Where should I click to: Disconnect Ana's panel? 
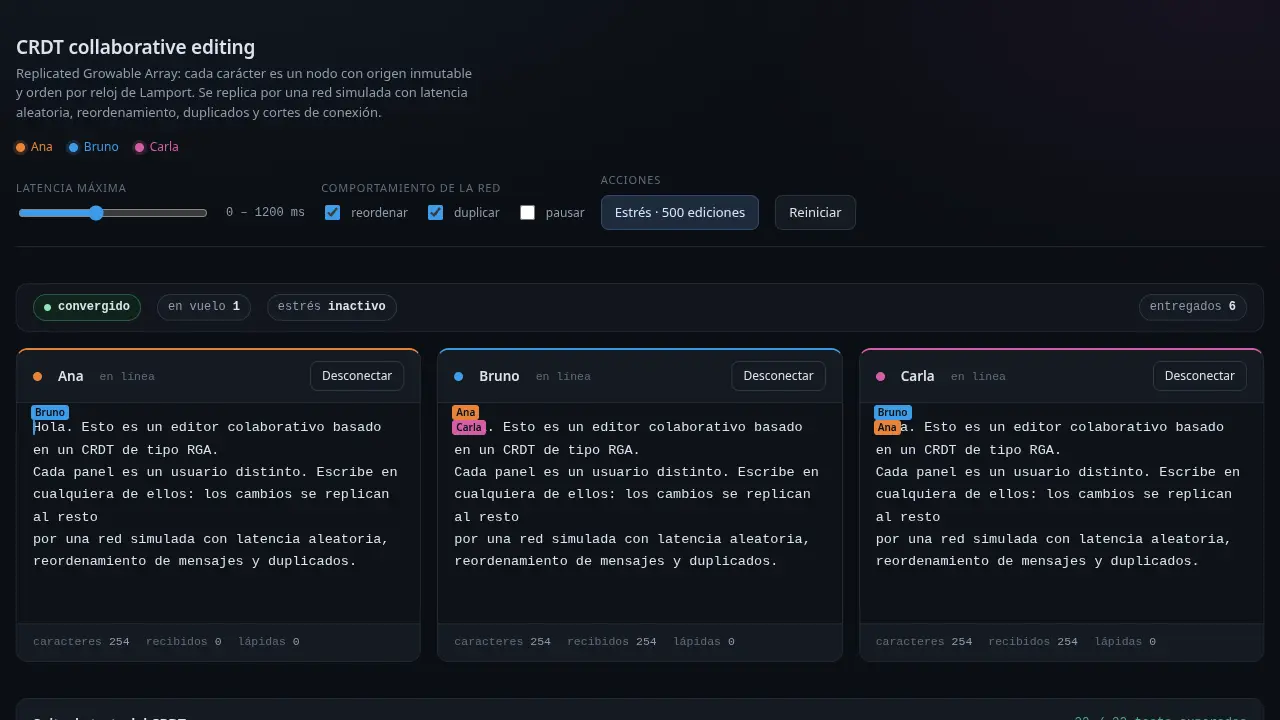click(357, 376)
